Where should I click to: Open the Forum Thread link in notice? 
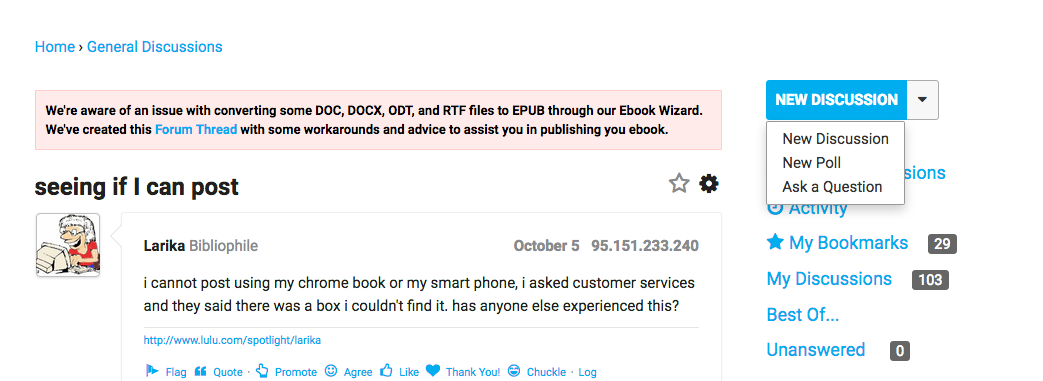196,130
